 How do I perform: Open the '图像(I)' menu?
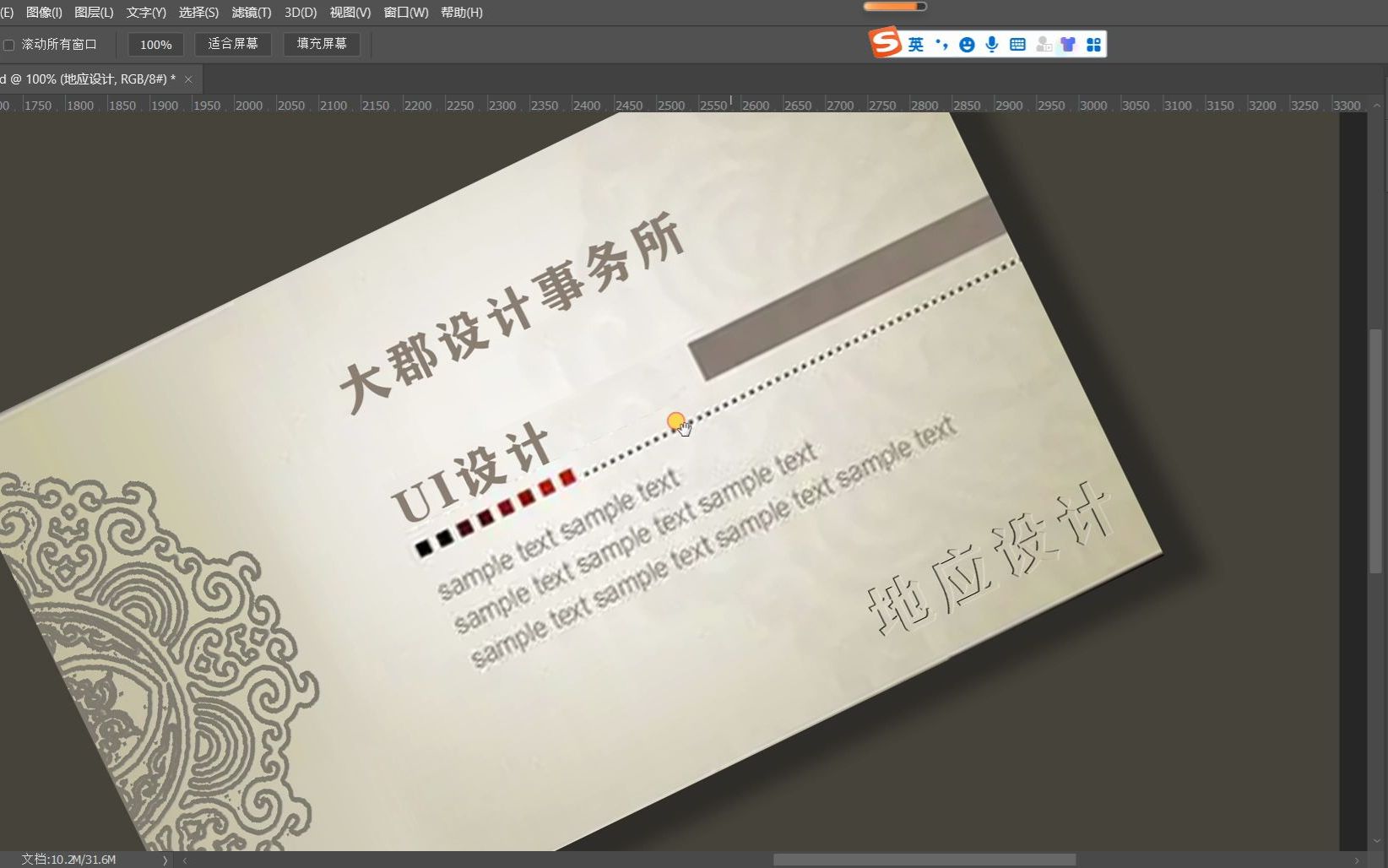[x=44, y=13]
